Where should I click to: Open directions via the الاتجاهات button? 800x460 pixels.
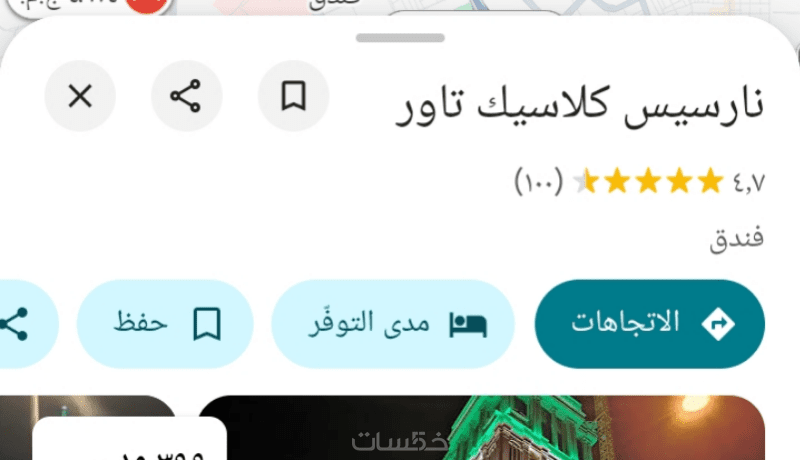coord(649,323)
